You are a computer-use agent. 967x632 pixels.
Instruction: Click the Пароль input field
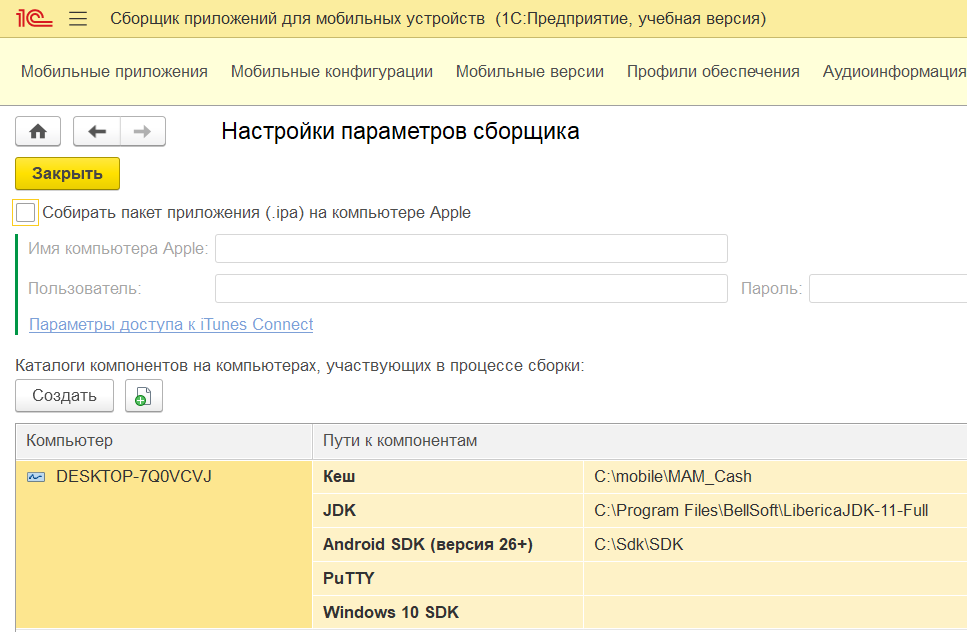[888, 289]
